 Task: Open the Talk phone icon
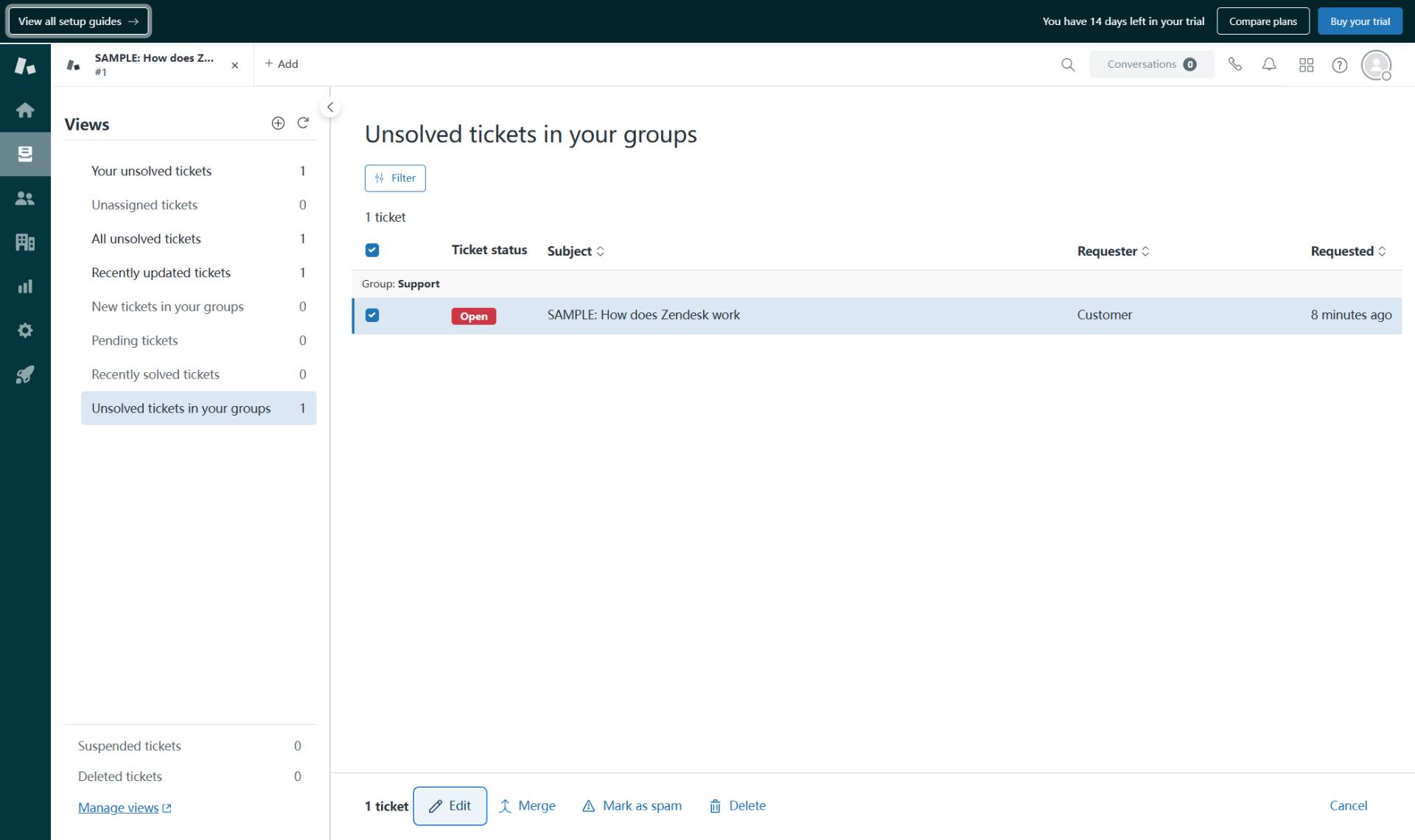click(x=1235, y=65)
